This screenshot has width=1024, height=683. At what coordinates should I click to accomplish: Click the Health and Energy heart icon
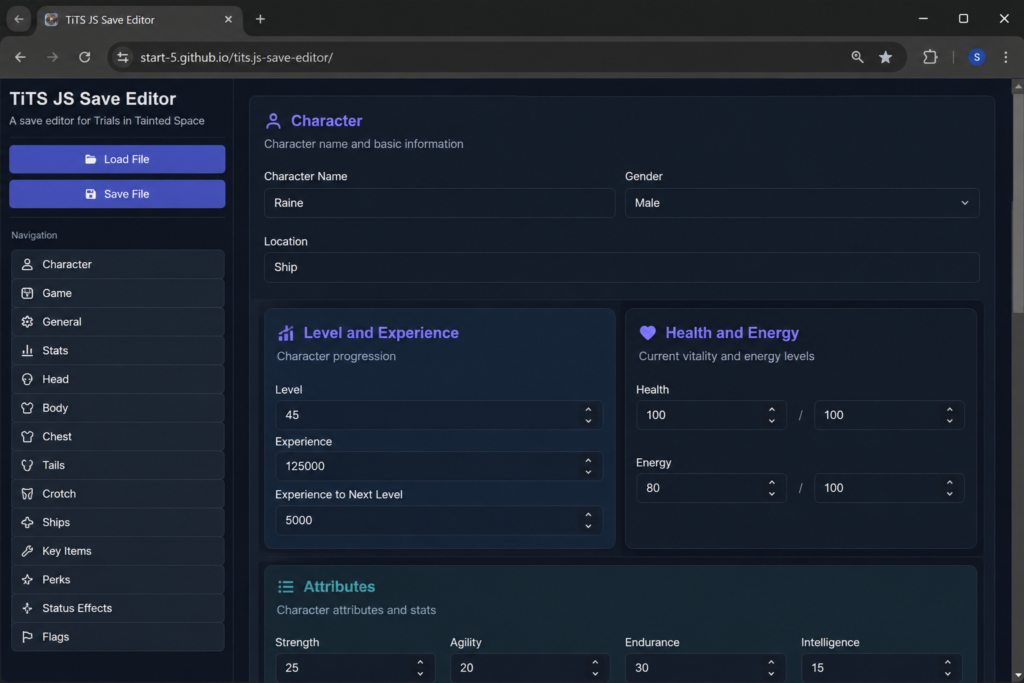(x=647, y=333)
